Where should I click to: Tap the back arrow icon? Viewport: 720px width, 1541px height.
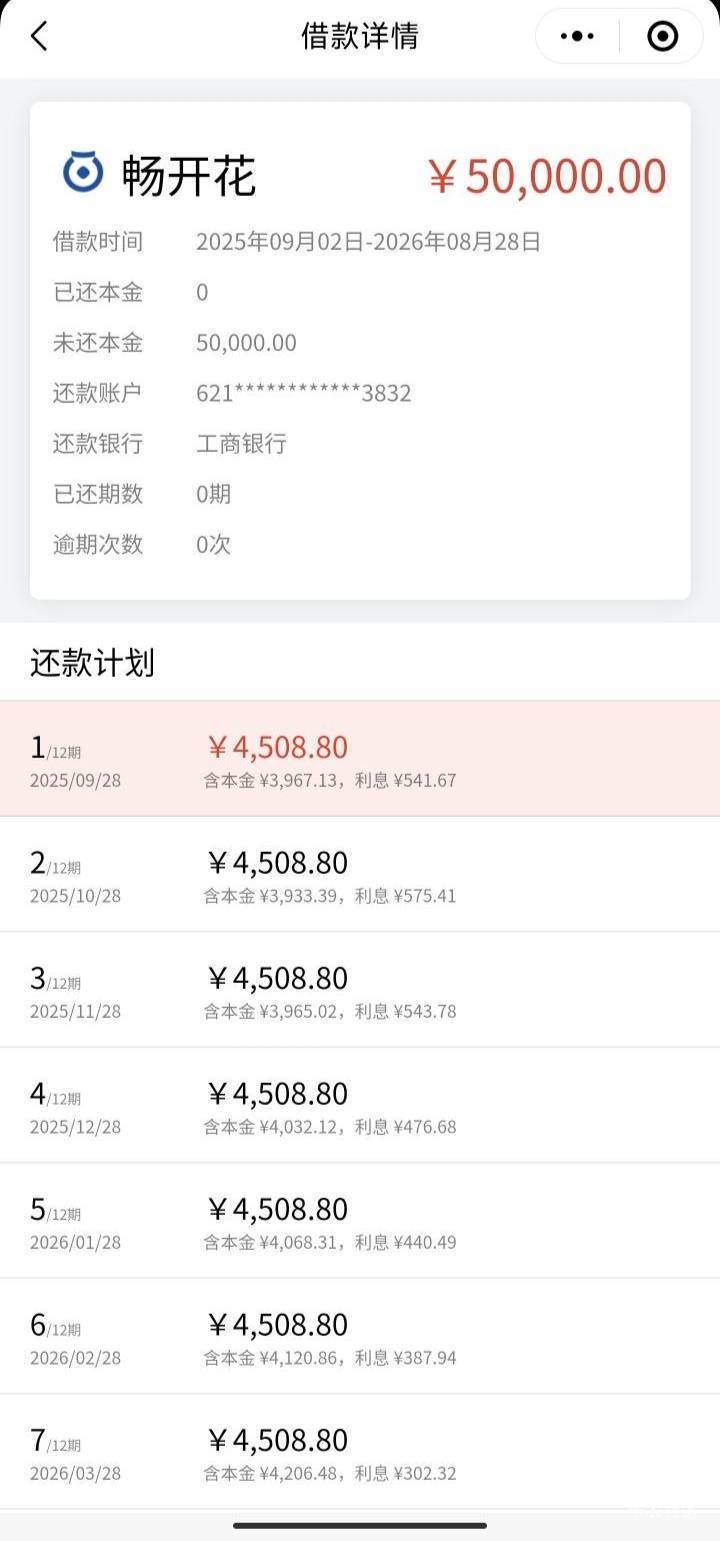(x=39, y=37)
